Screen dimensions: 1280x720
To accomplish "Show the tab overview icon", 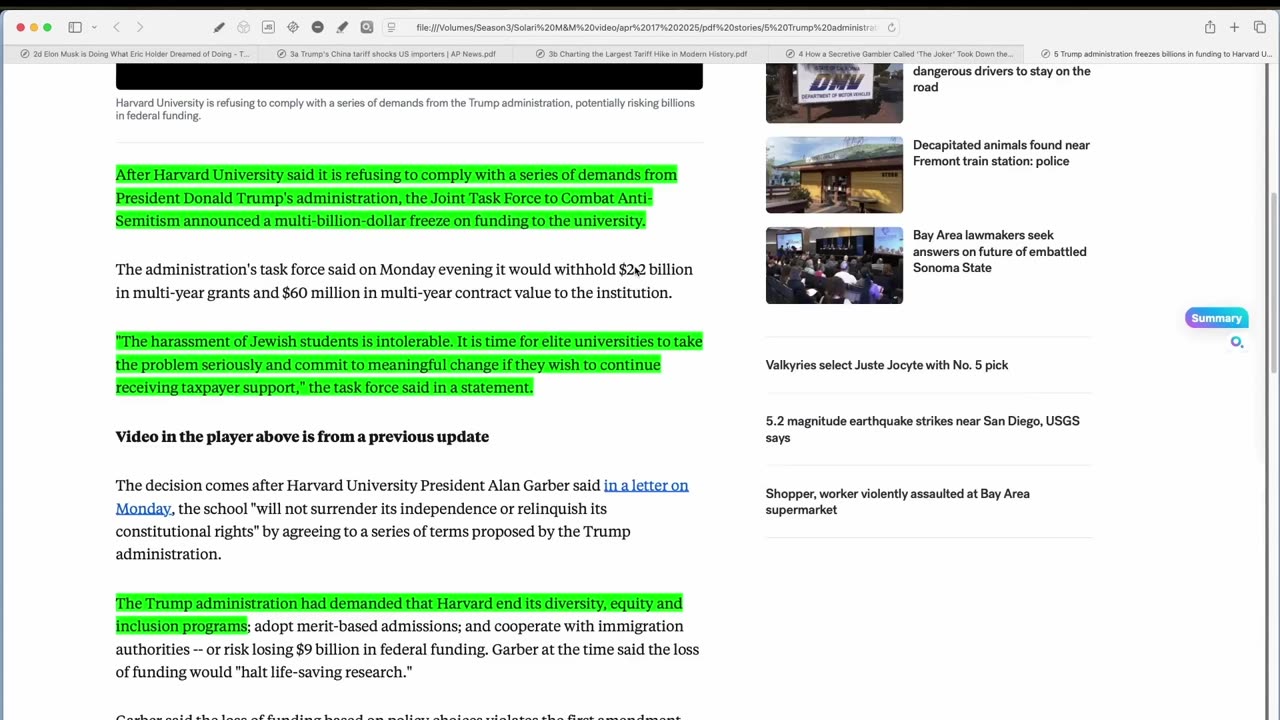I will 1260,27.
